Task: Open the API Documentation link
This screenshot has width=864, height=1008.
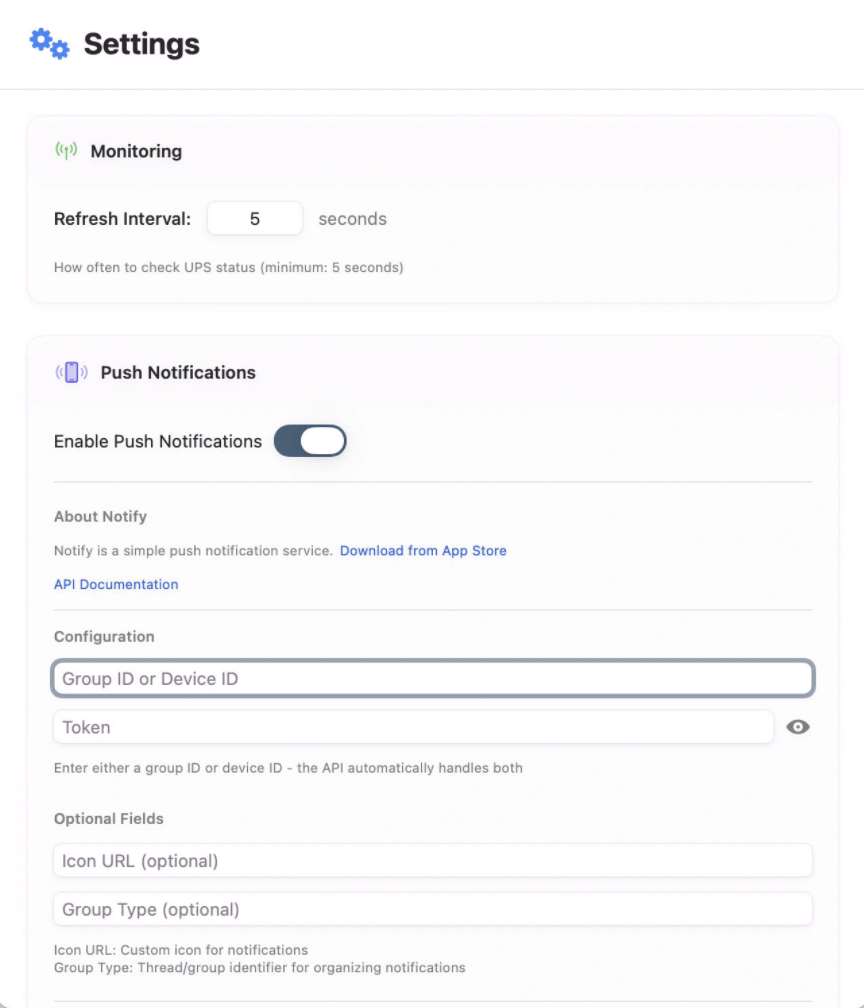Action: tap(116, 585)
